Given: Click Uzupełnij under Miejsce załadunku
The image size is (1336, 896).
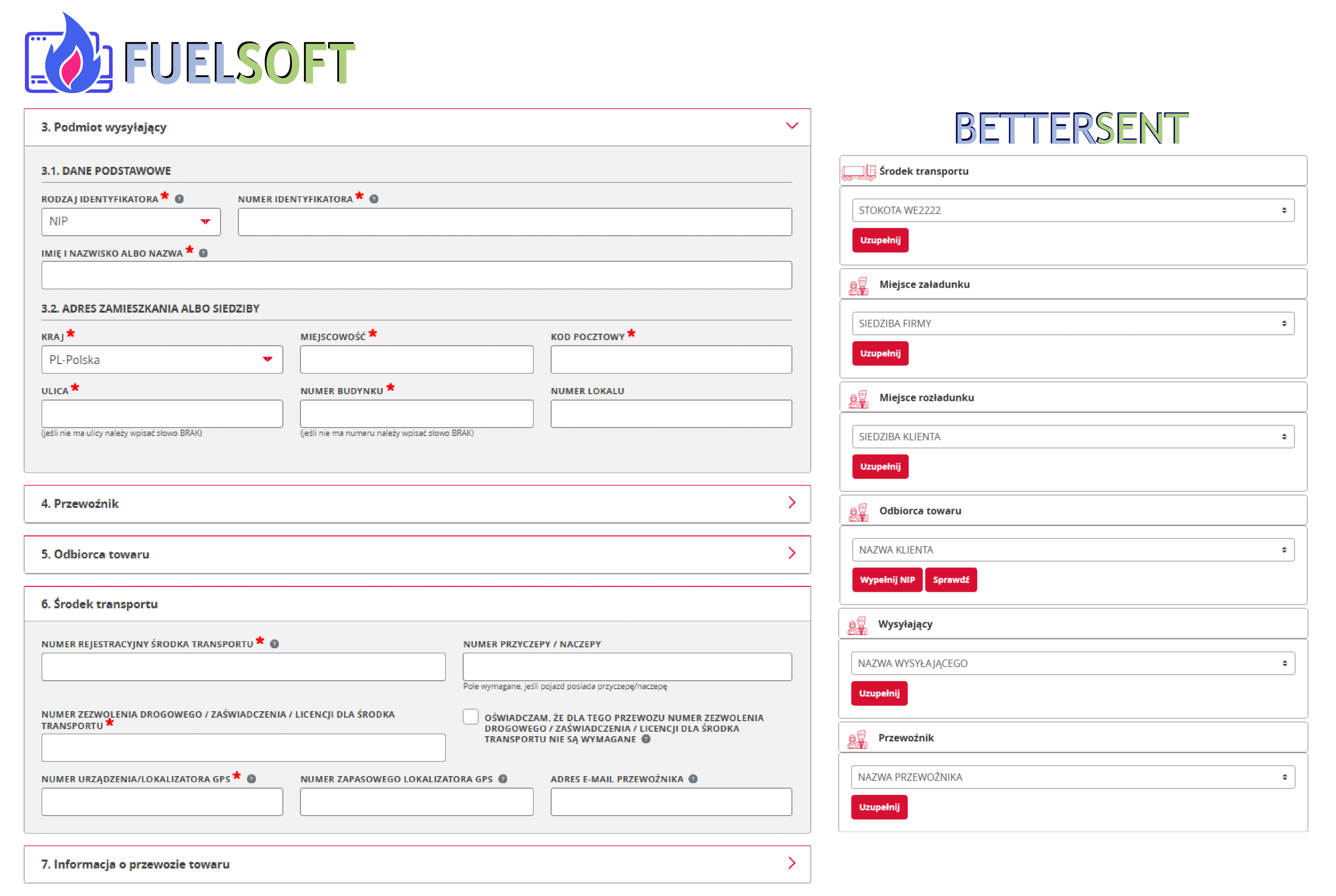Looking at the screenshot, I should coord(880,353).
